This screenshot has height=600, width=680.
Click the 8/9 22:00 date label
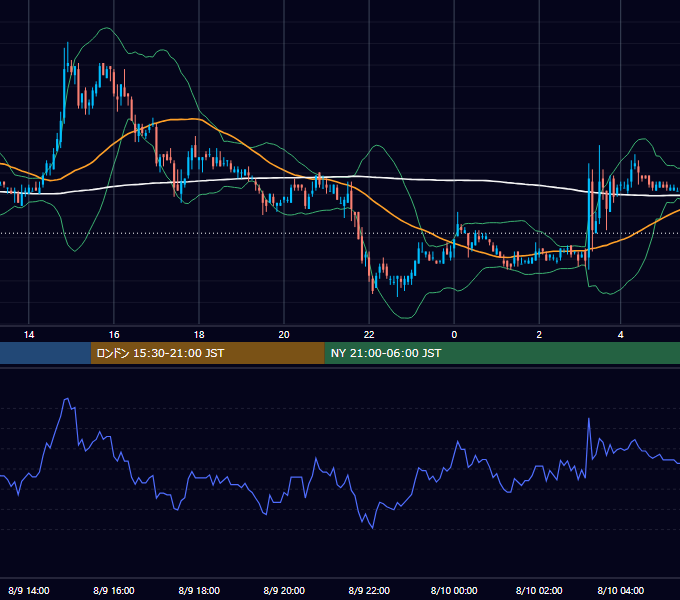369,590
